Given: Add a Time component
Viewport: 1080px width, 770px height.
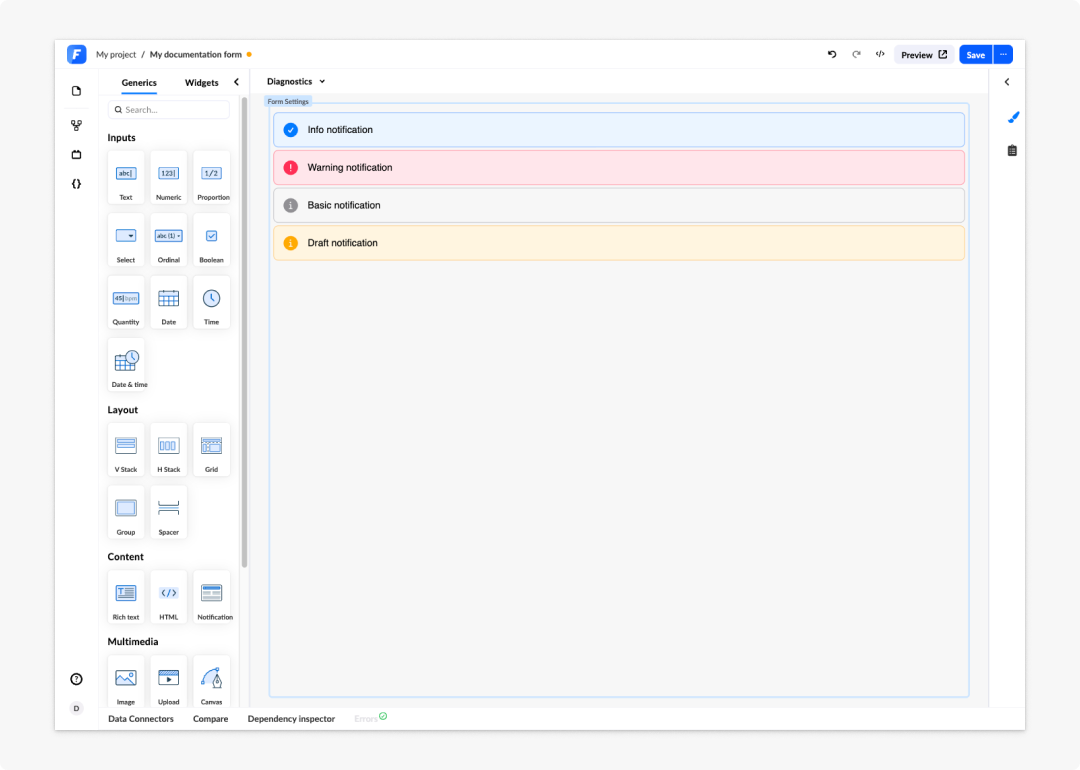Looking at the screenshot, I should 211,302.
